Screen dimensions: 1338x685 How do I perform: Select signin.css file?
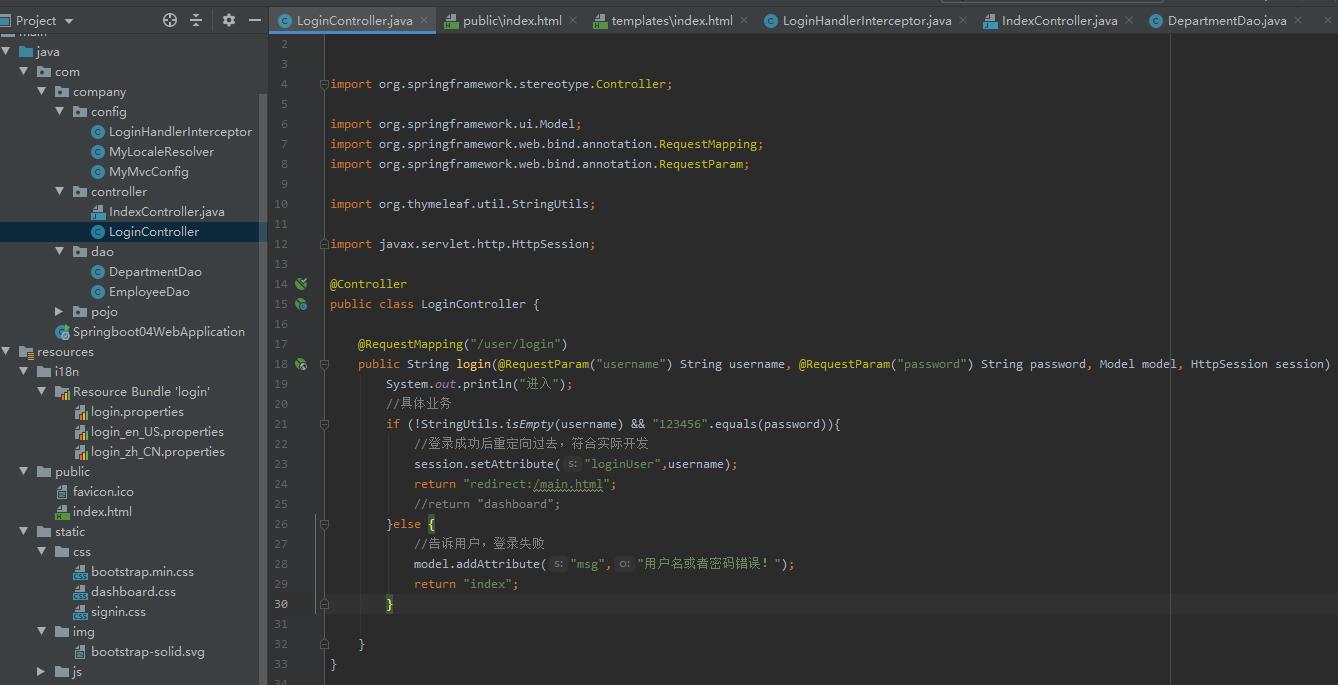pos(118,612)
